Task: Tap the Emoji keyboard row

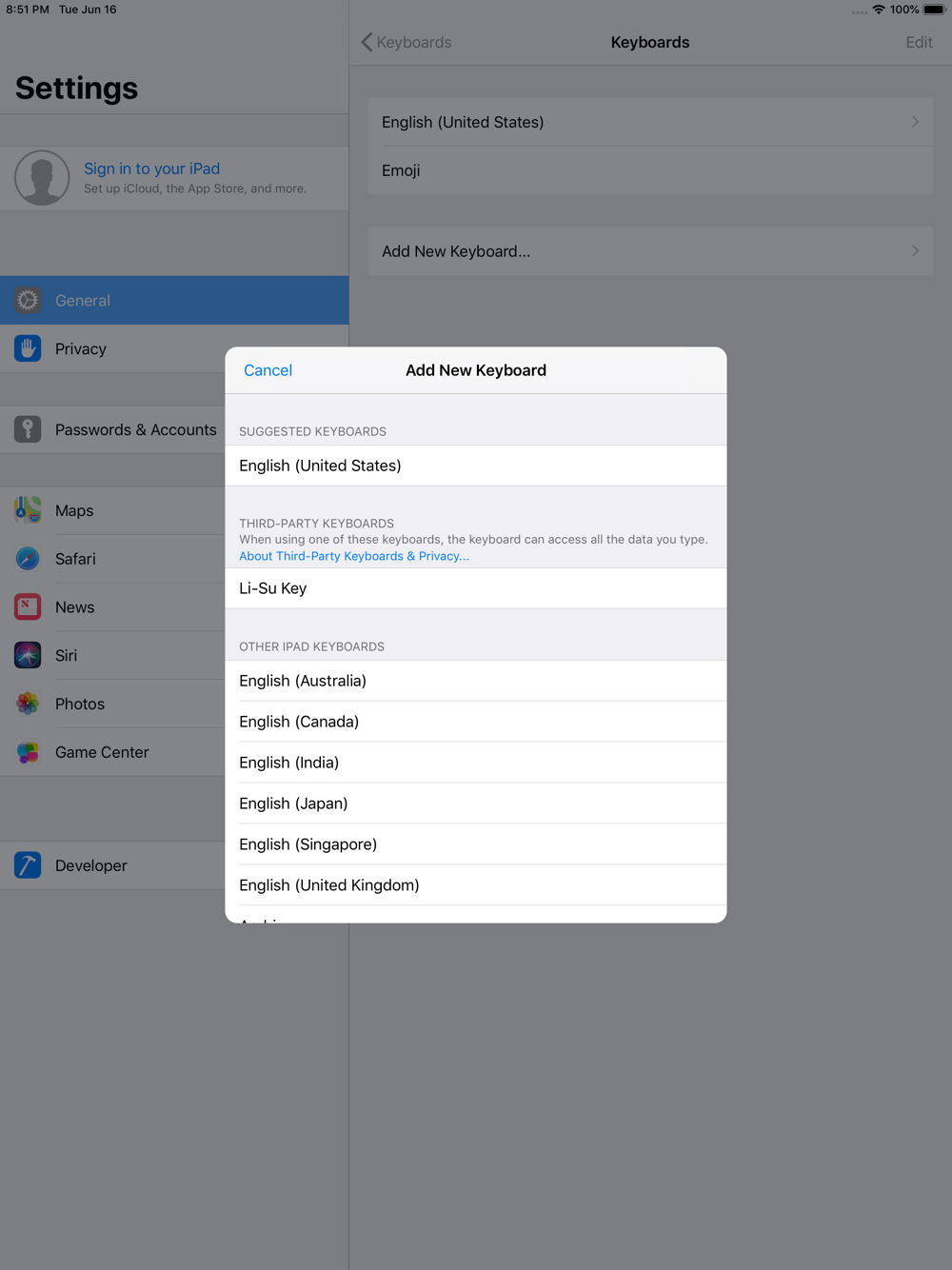Action: (x=650, y=170)
